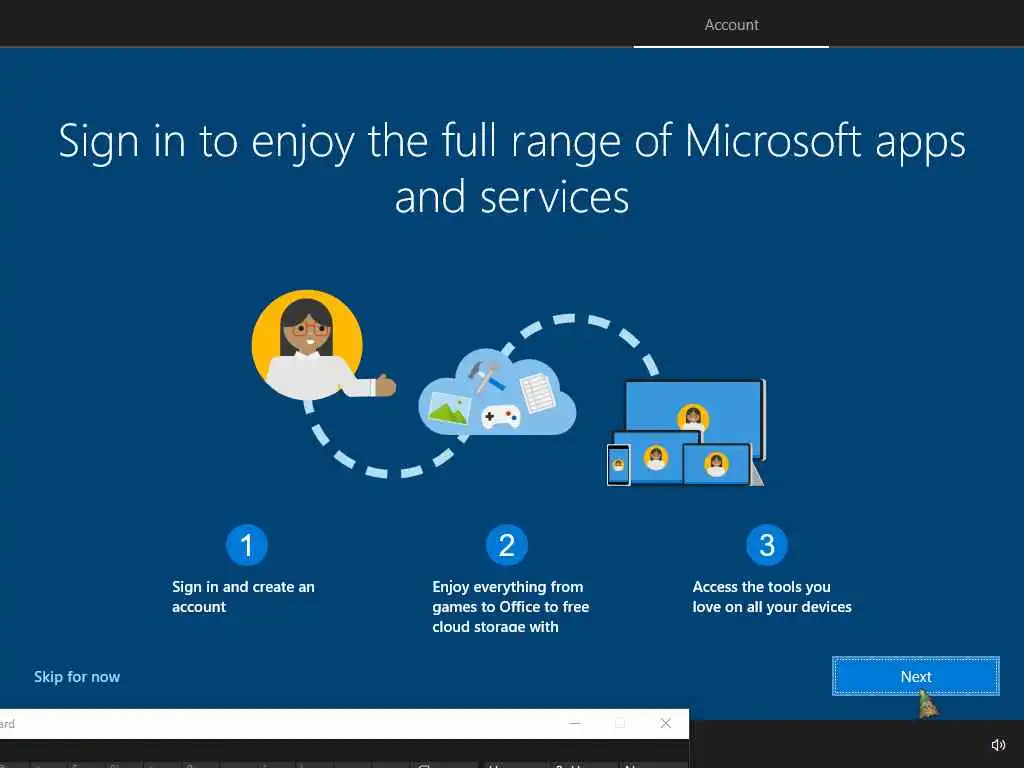Click the step 3 circle icon
Image resolution: width=1024 pixels, height=768 pixels.
(767, 545)
